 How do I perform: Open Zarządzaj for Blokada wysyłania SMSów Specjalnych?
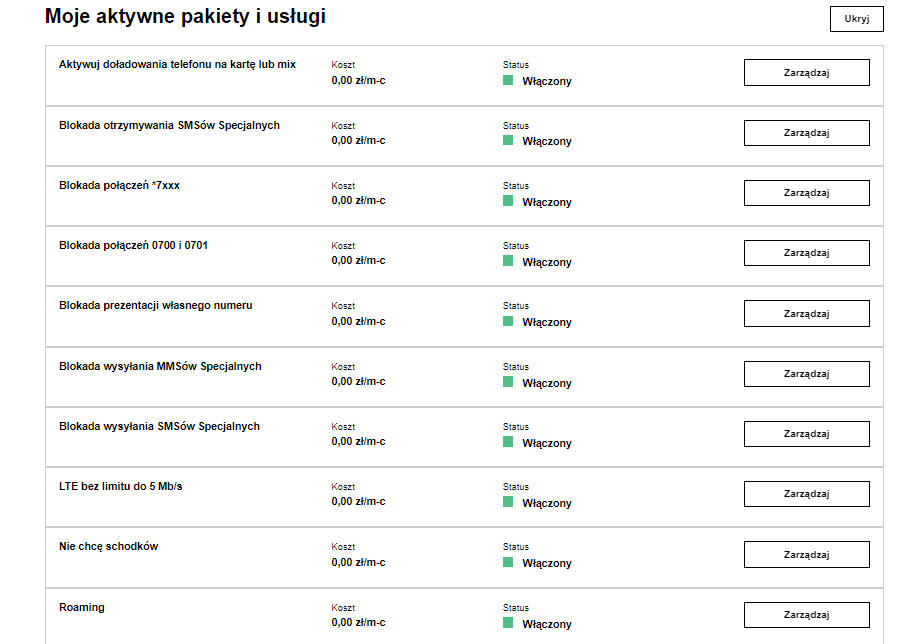(806, 434)
